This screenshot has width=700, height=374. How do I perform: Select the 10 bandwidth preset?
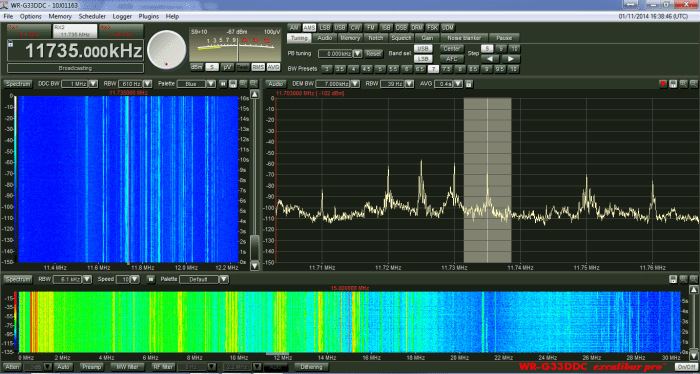tap(514, 69)
